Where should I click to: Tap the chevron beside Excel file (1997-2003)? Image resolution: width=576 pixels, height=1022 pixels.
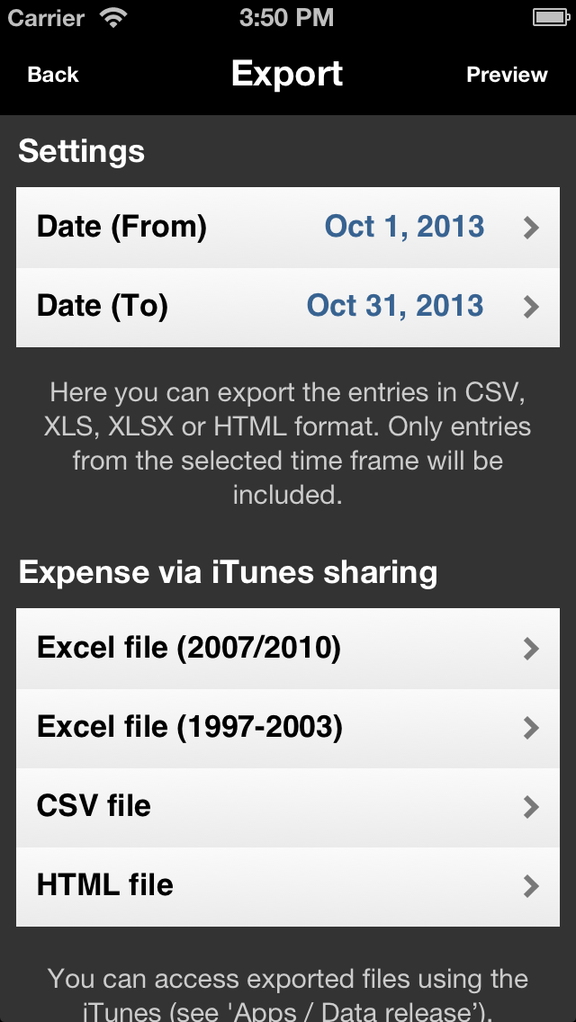pos(532,729)
